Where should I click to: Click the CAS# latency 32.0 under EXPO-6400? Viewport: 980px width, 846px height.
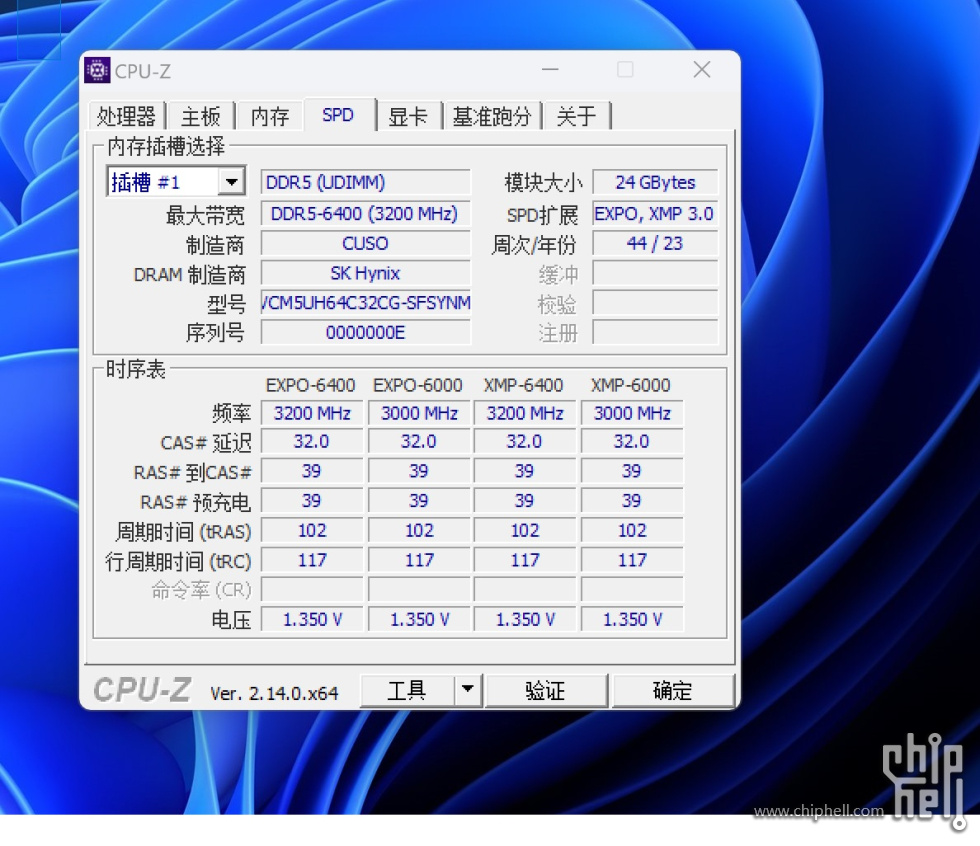(x=312, y=442)
